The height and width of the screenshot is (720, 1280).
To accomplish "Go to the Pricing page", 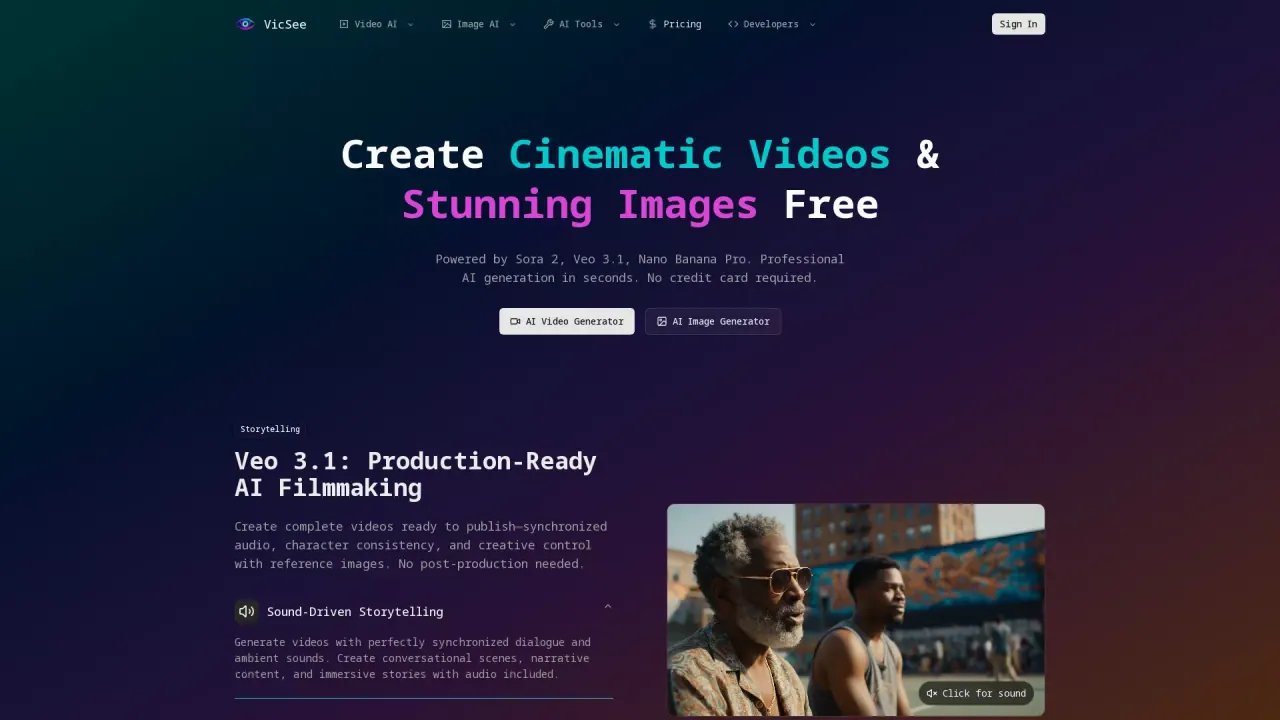I will [675, 24].
